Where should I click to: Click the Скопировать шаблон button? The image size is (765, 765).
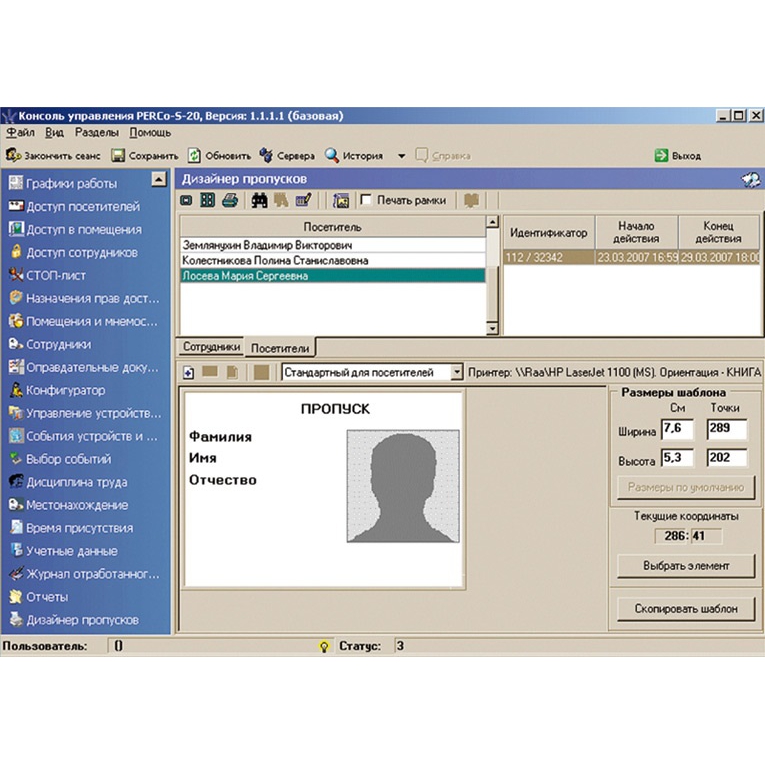tap(686, 609)
